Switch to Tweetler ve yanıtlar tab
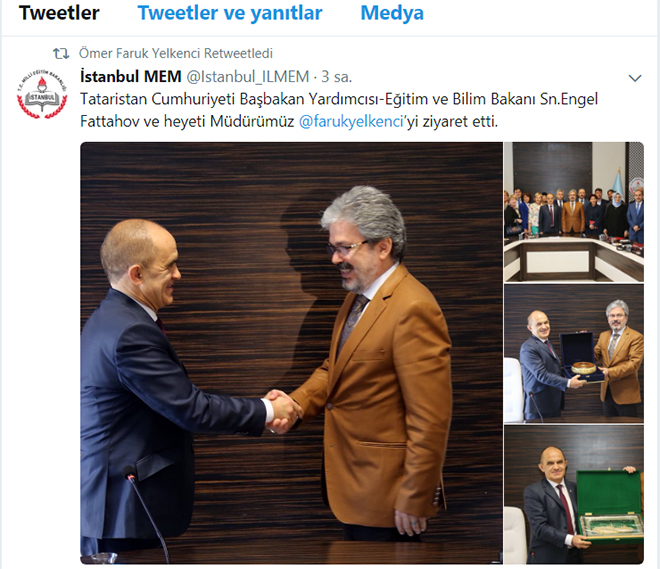 pos(230,13)
